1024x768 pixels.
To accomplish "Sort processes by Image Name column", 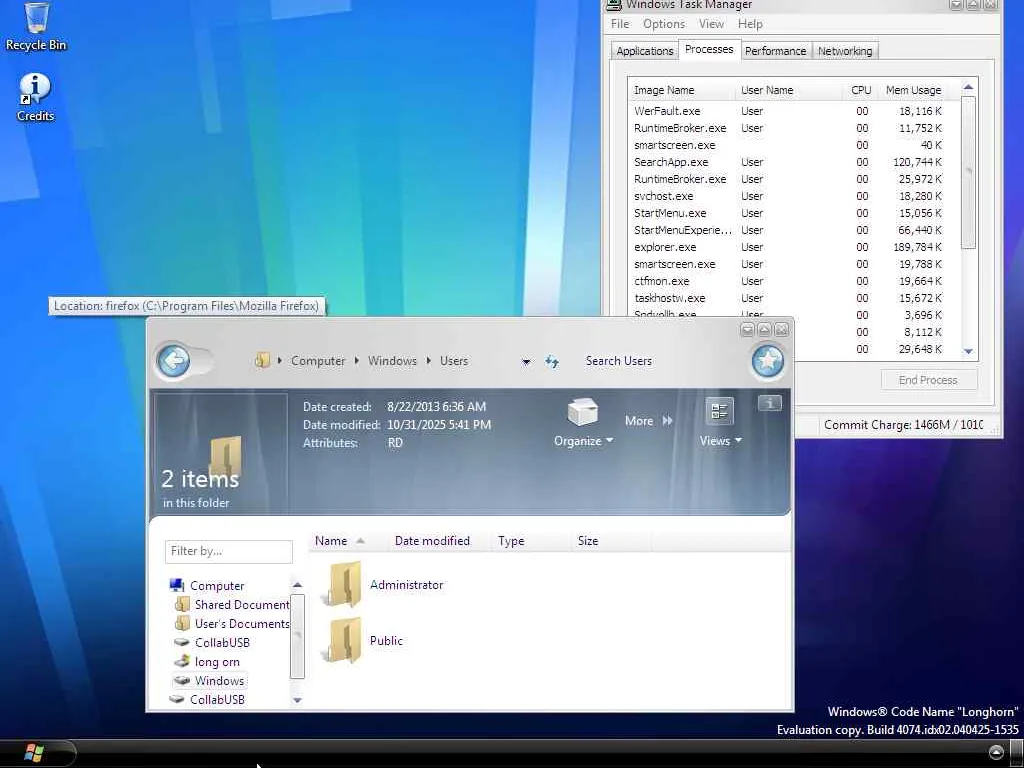I will coord(681,90).
